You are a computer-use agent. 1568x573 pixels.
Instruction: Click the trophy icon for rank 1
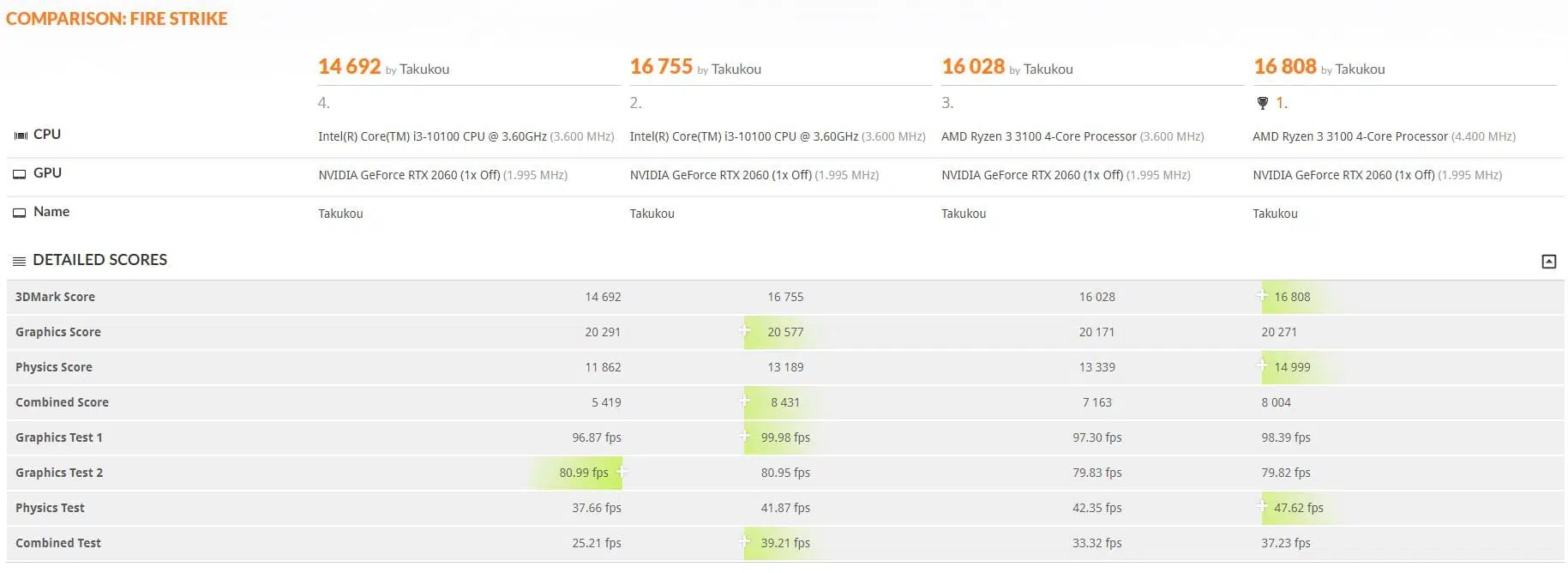point(1262,103)
